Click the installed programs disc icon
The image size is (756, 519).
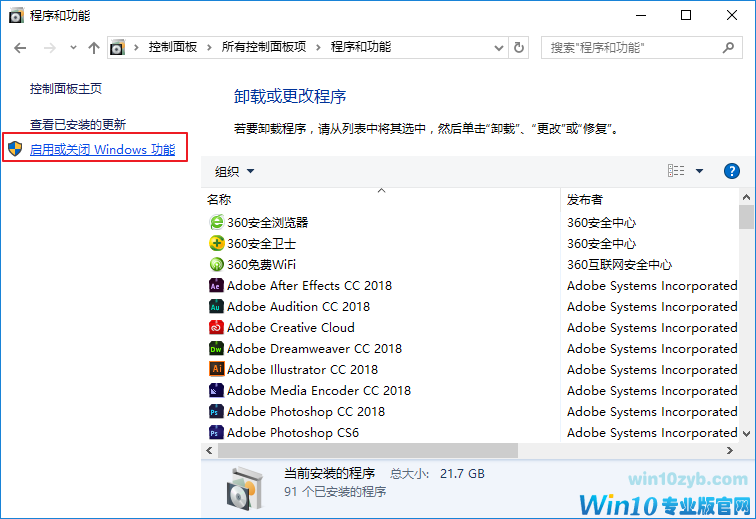(245, 489)
